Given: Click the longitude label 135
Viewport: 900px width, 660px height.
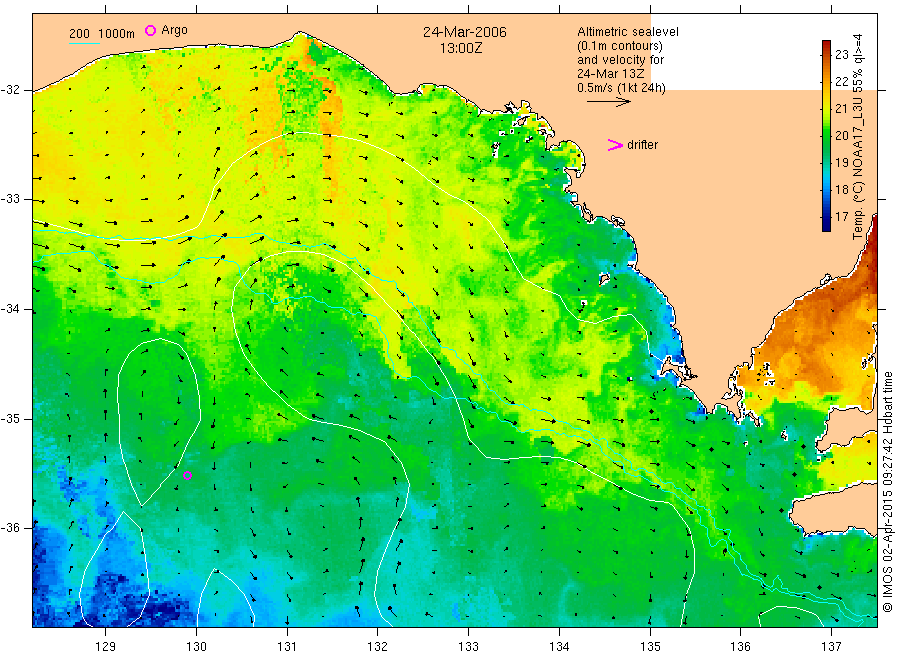Looking at the screenshot, I should coord(650,647).
